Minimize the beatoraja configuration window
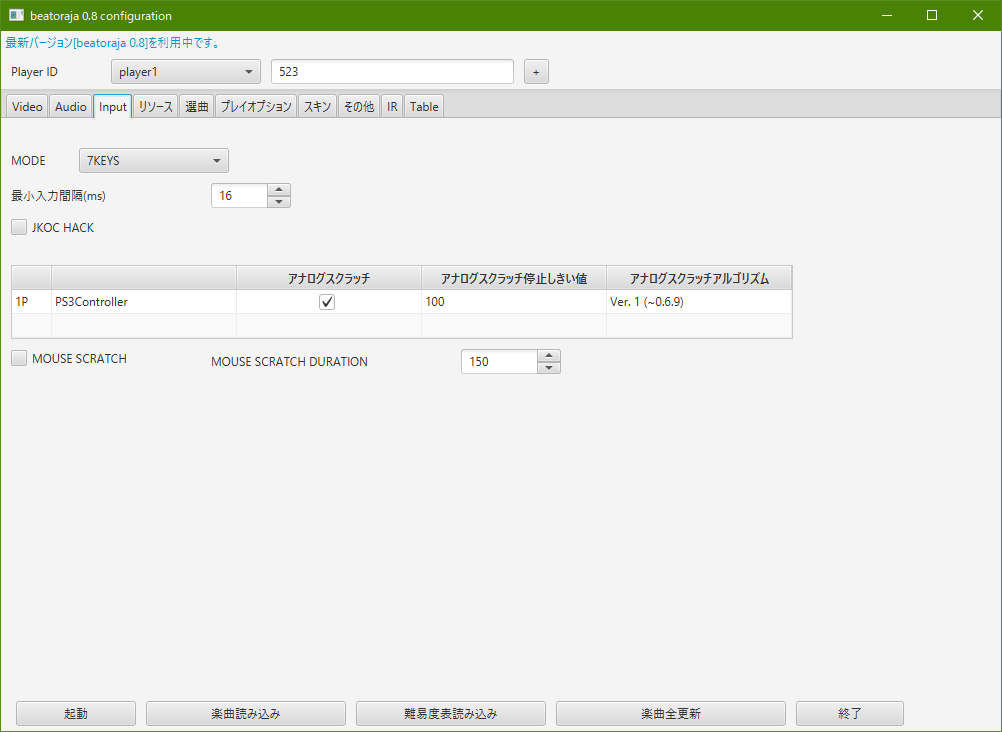 click(x=886, y=15)
